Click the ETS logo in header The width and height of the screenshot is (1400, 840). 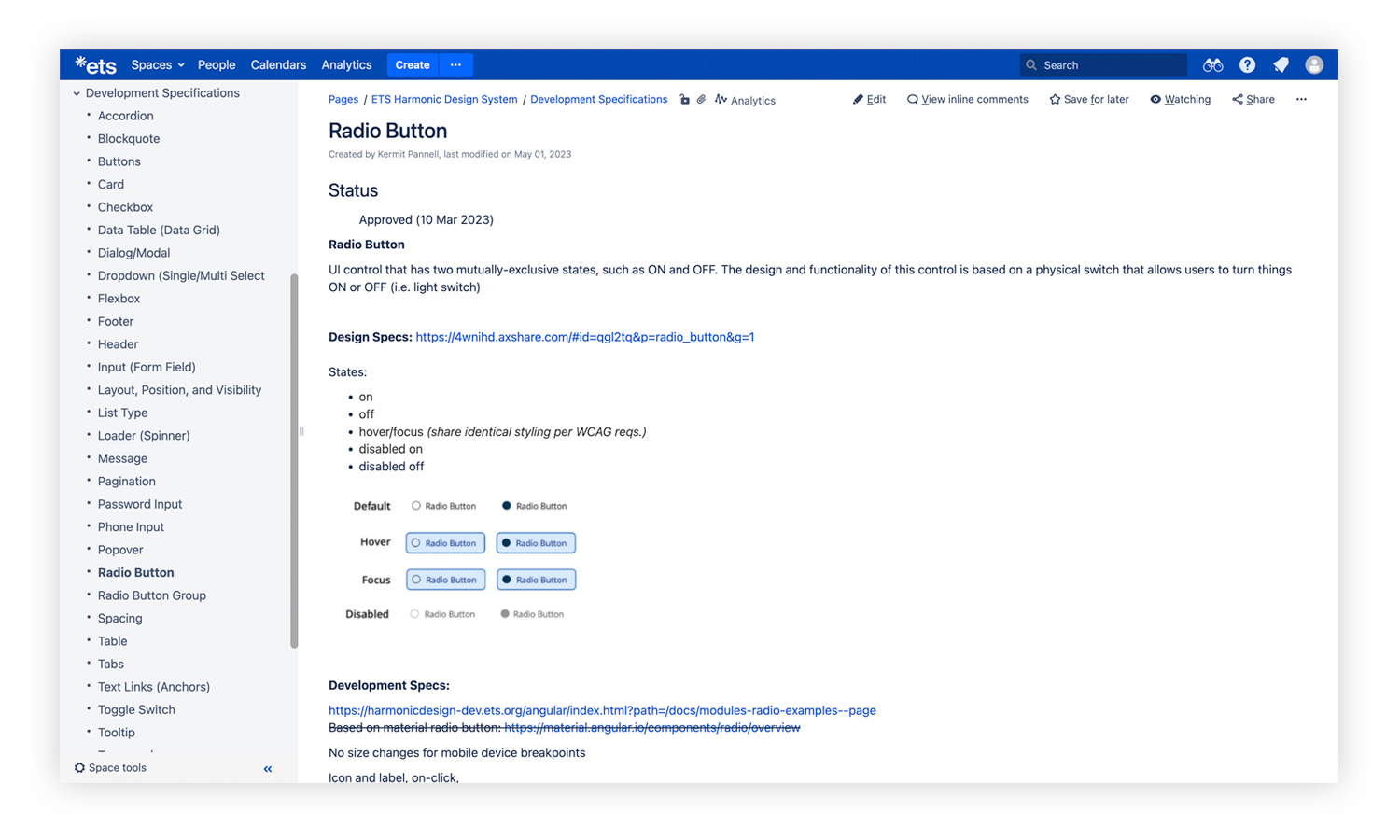click(95, 64)
